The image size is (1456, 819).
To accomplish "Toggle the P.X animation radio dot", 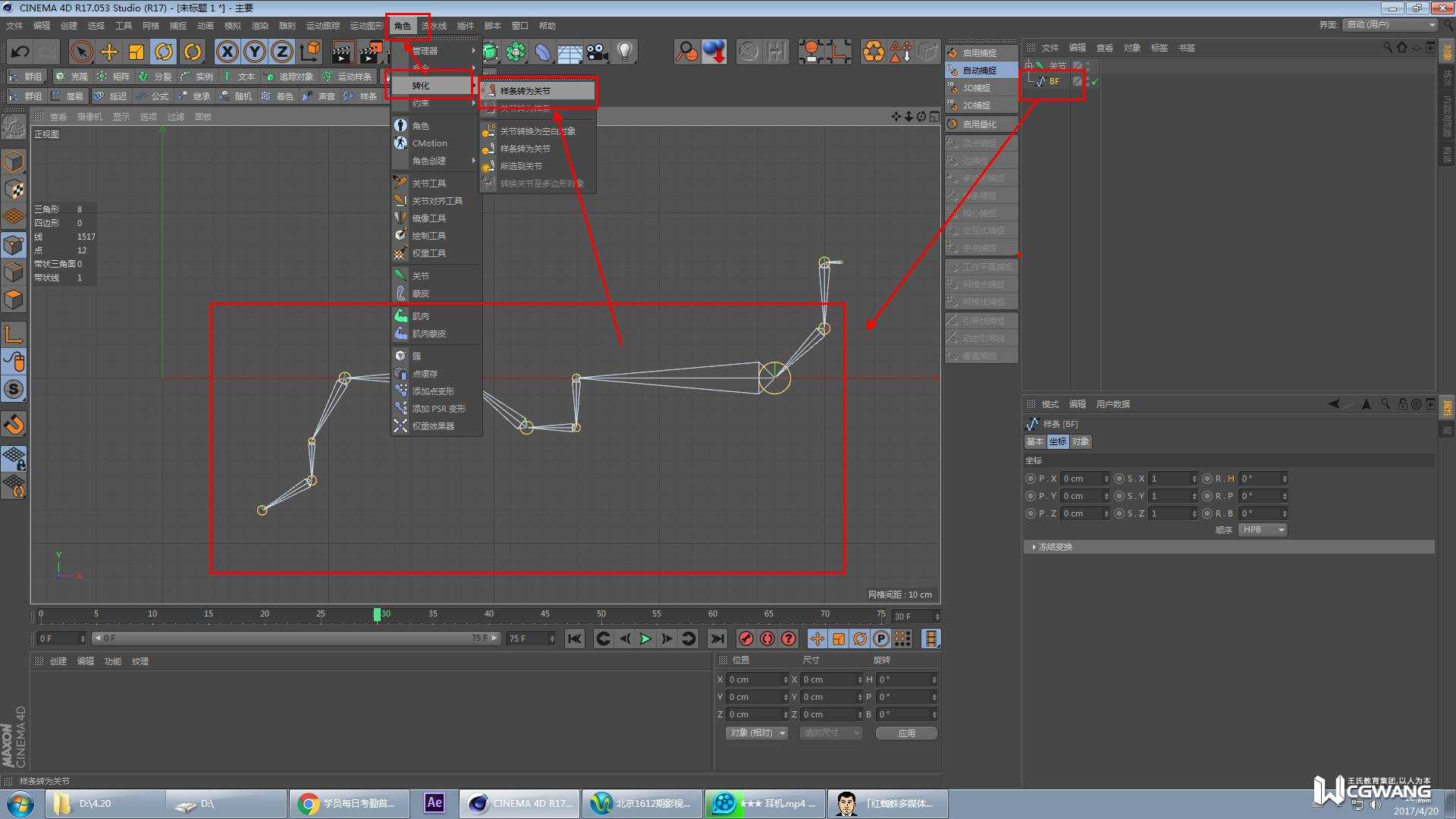I will 1030,479.
